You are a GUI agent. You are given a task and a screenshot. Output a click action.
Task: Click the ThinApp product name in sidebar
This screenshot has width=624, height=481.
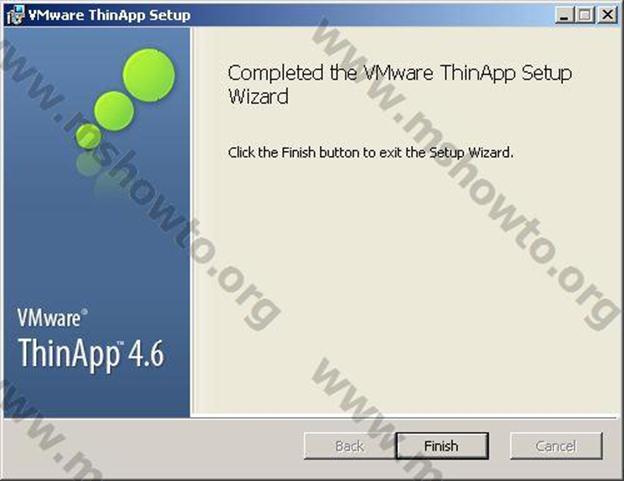point(68,354)
